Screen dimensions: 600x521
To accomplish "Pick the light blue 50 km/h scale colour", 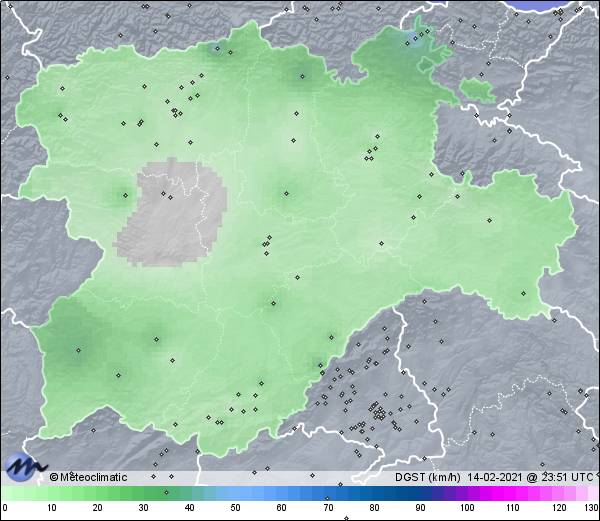I will 235,493.
